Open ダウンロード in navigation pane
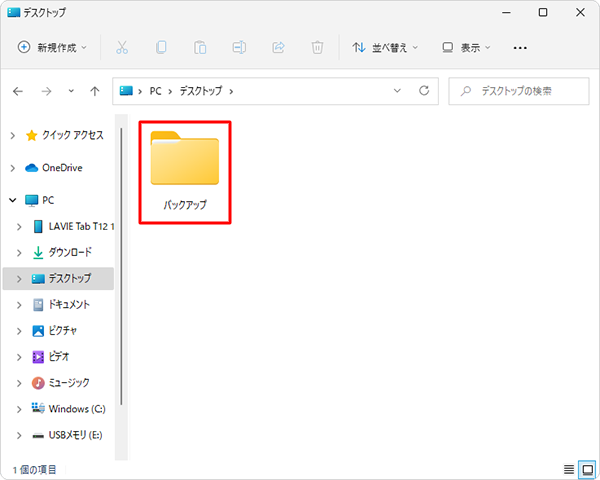This screenshot has width=600, height=480. 70,252
